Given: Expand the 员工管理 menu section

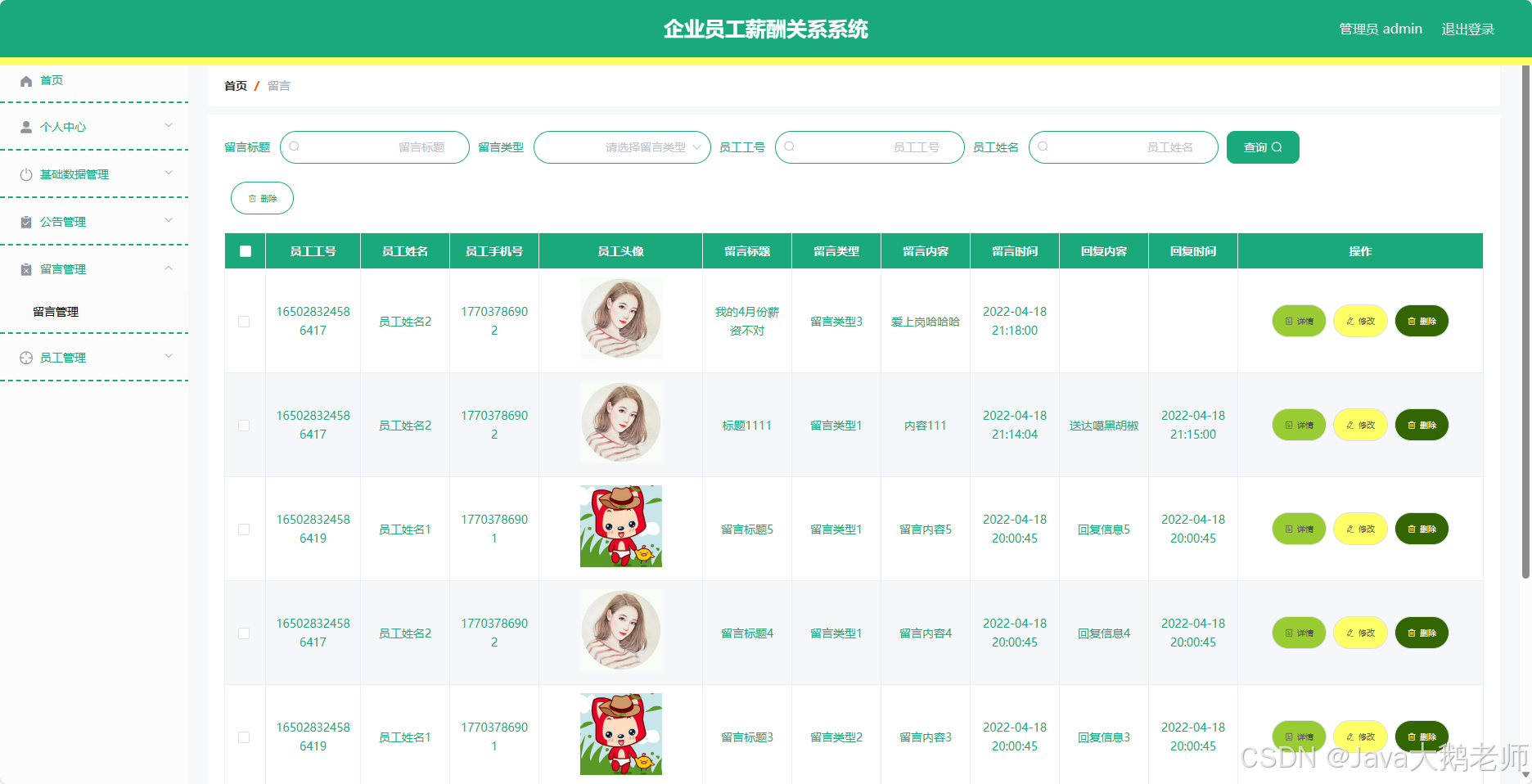Looking at the screenshot, I should pyautogui.click(x=169, y=357).
